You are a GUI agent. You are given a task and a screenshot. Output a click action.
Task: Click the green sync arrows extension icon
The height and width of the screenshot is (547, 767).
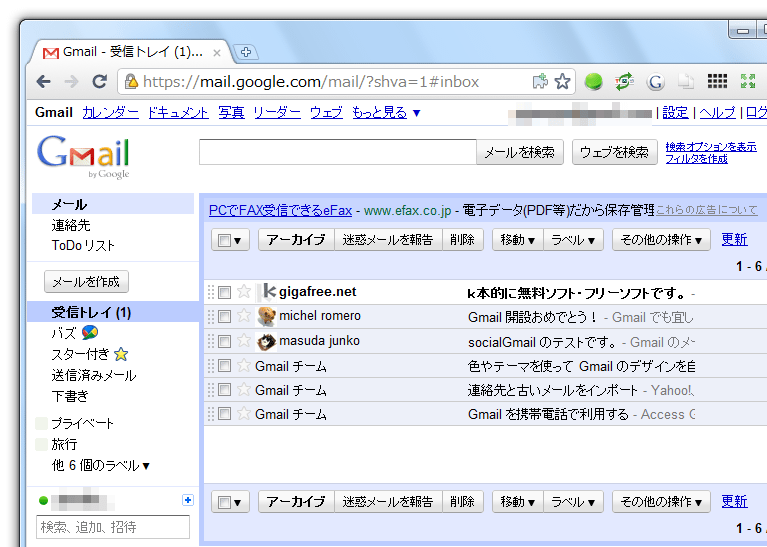(624, 81)
